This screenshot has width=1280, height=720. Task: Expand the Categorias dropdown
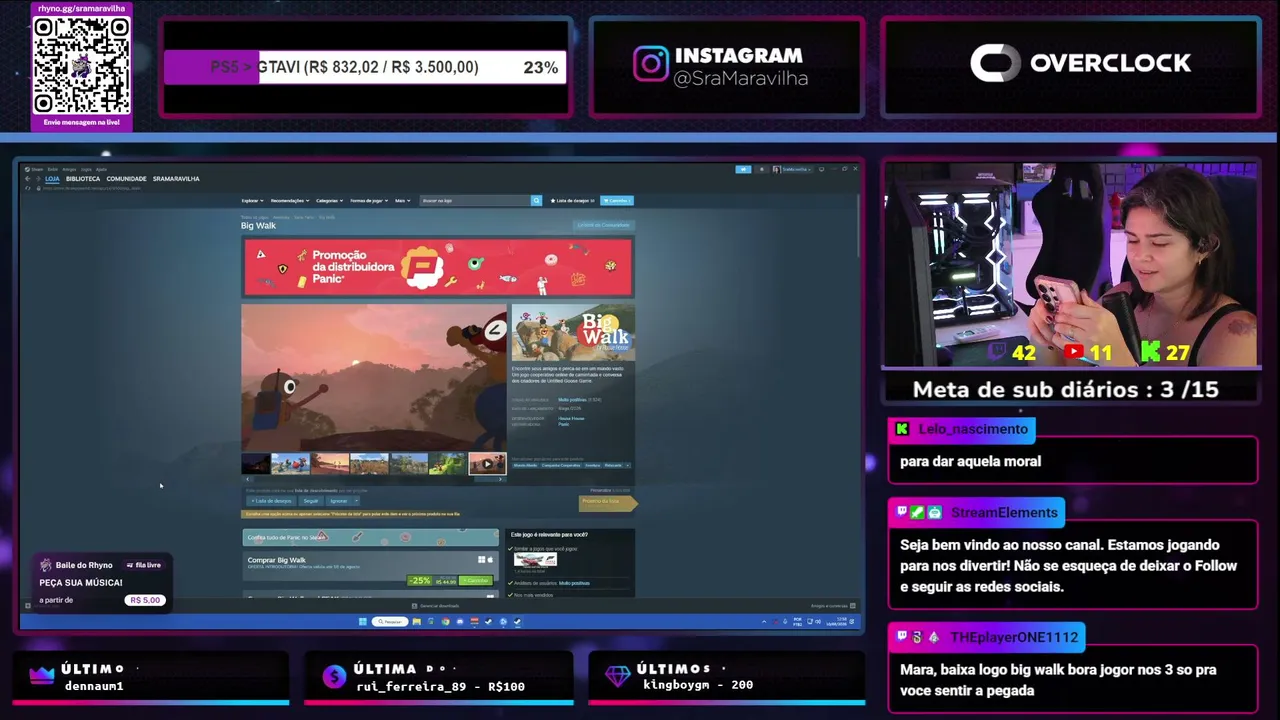(x=329, y=201)
